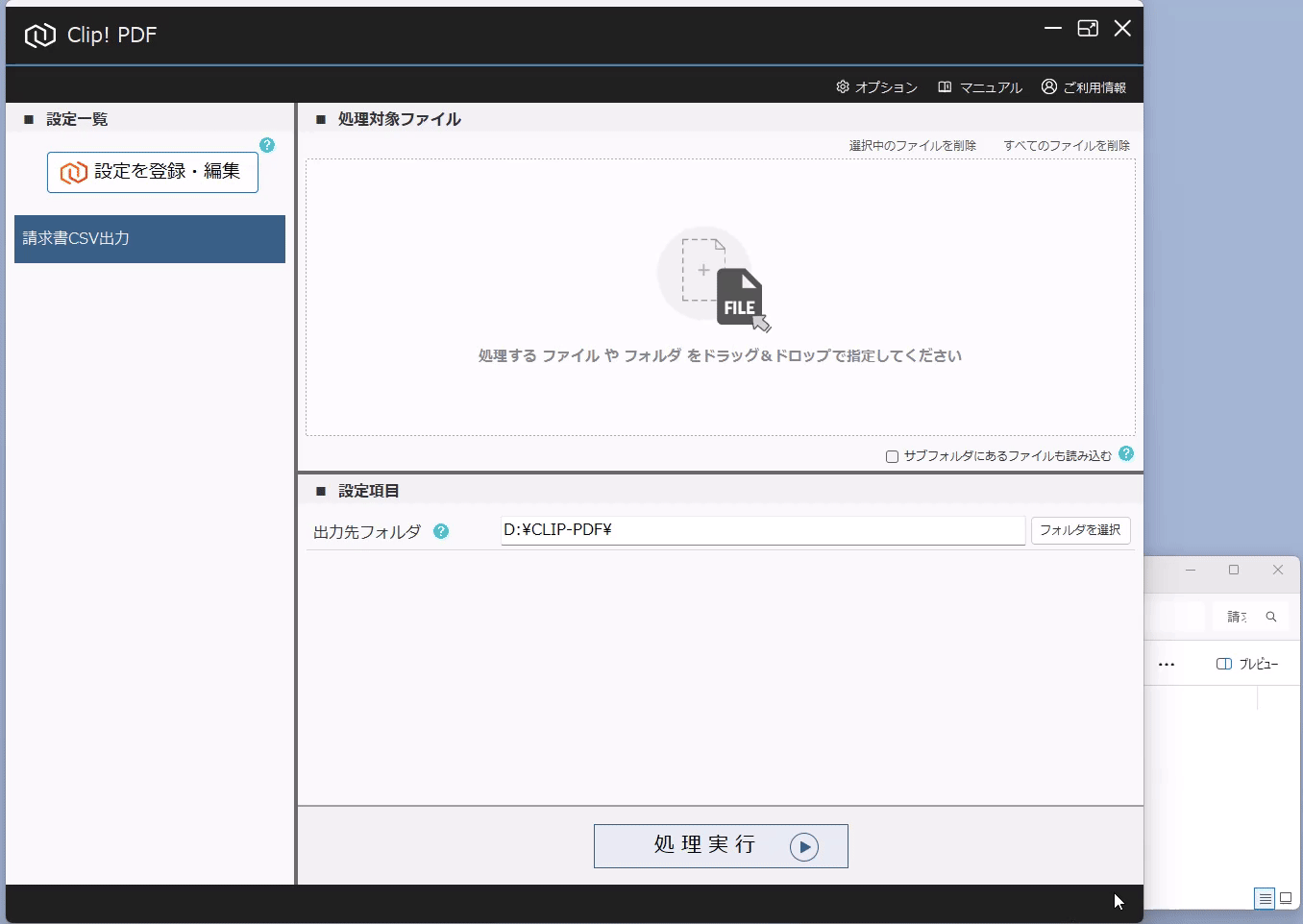Click search icon in Explorer window
1303x924 pixels.
coord(1271,617)
